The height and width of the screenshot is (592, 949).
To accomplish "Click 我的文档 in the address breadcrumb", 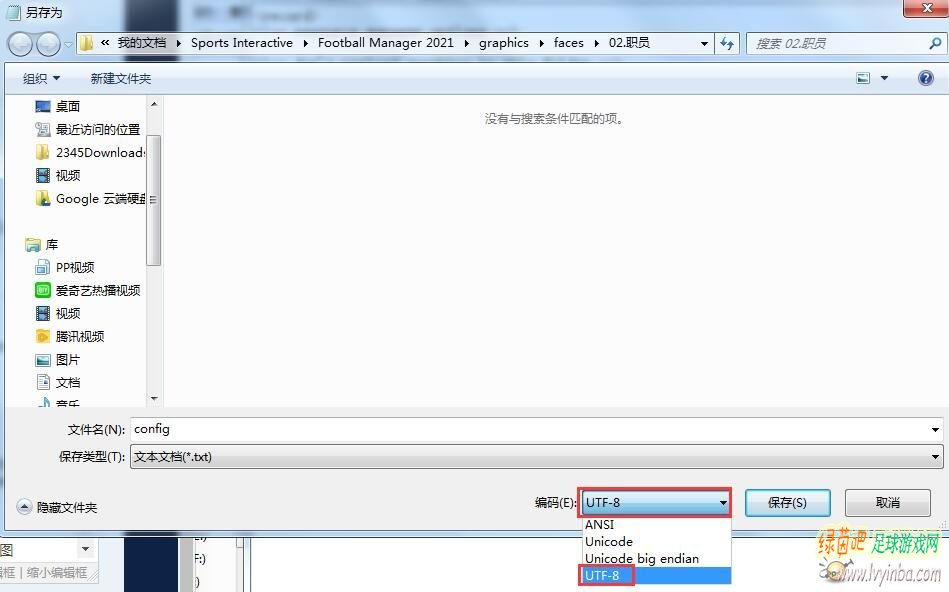I will (x=142, y=43).
